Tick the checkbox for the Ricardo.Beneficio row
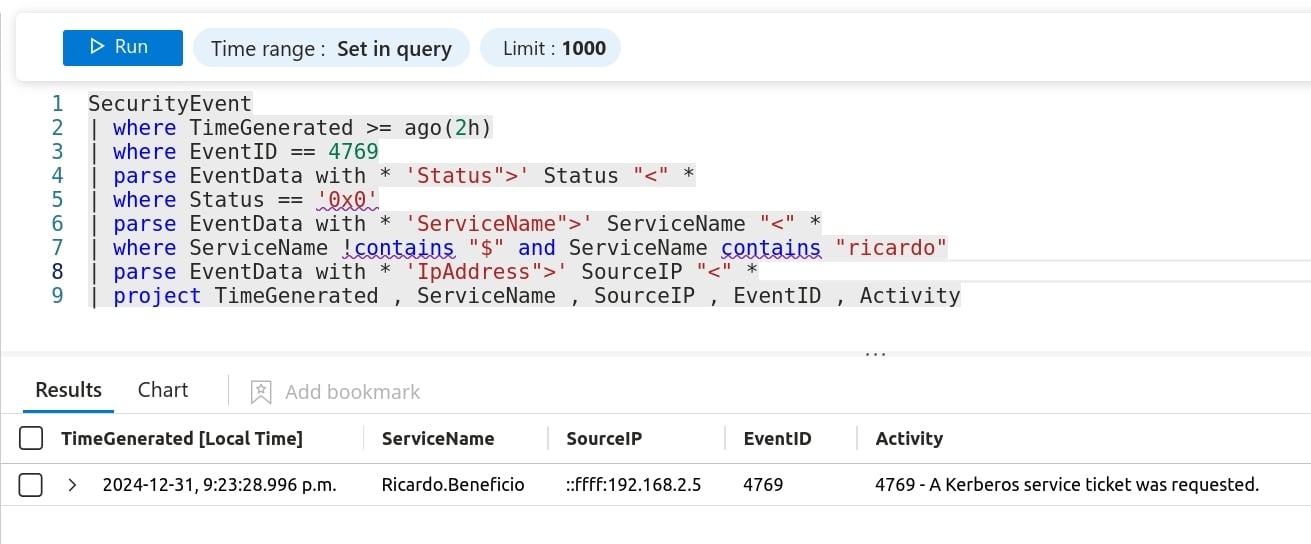This screenshot has height=544, width=1311. tap(31, 485)
